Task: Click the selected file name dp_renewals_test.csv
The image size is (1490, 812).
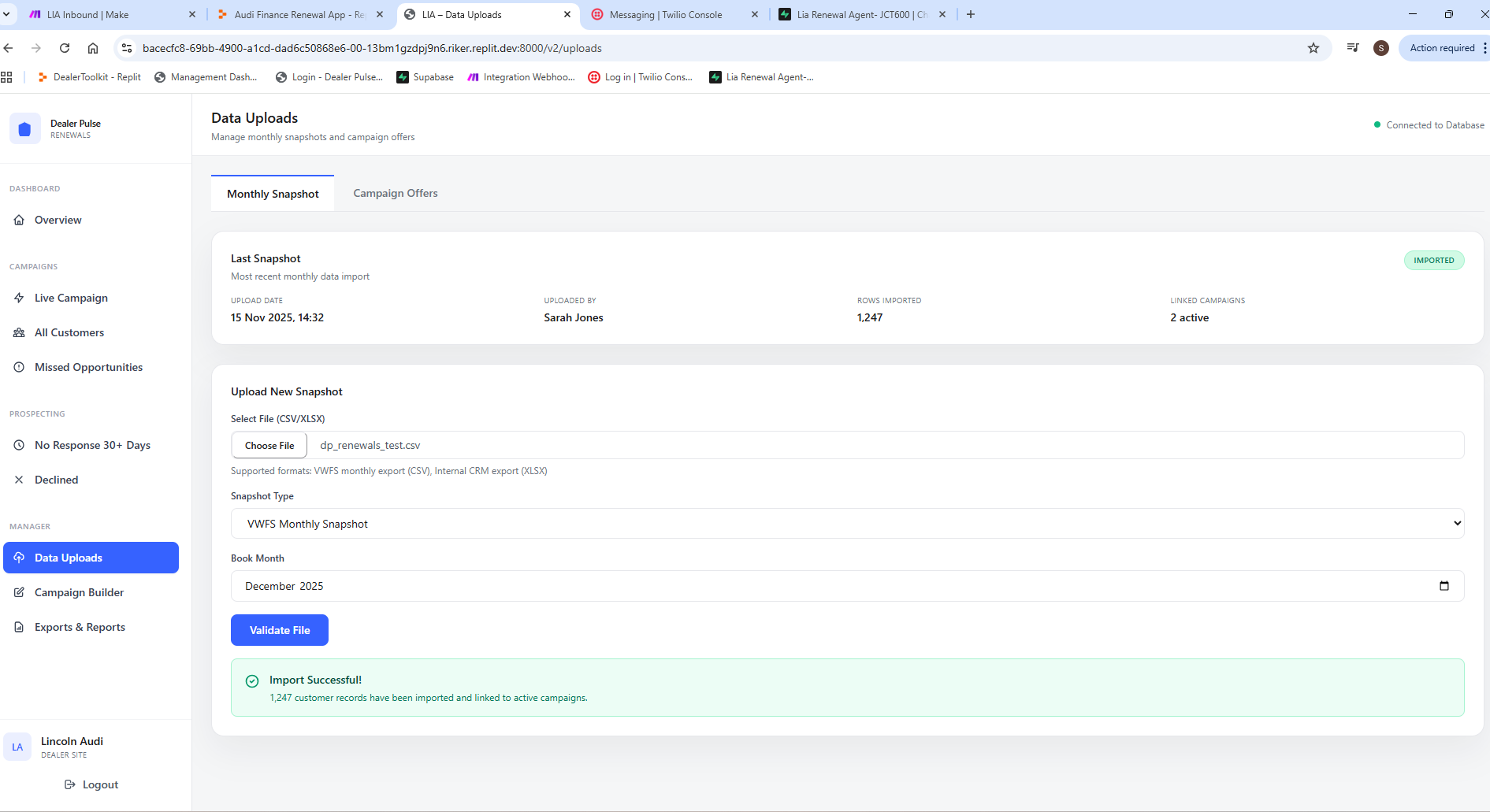Action: pyautogui.click(x=370, y=445)
